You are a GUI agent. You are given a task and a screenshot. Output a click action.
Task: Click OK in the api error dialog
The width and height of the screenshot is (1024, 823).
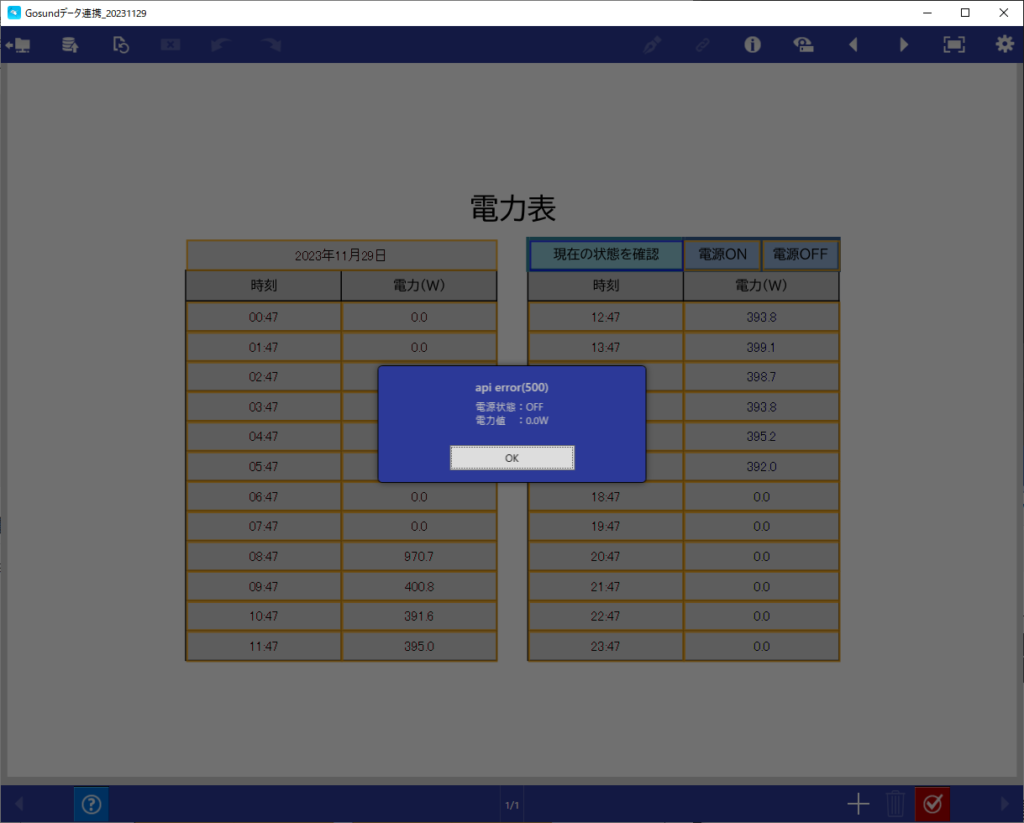[x=512, y=457]
